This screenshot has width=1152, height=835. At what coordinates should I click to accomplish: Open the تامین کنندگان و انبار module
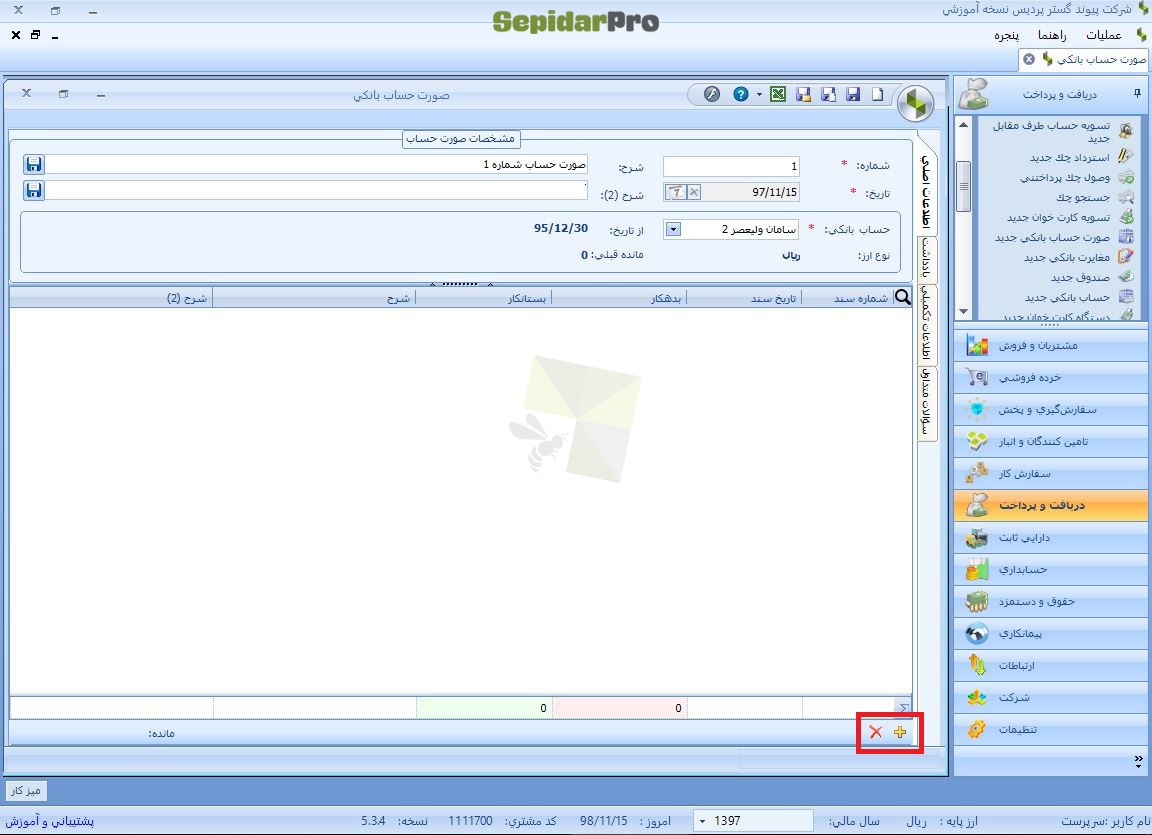1051,441
